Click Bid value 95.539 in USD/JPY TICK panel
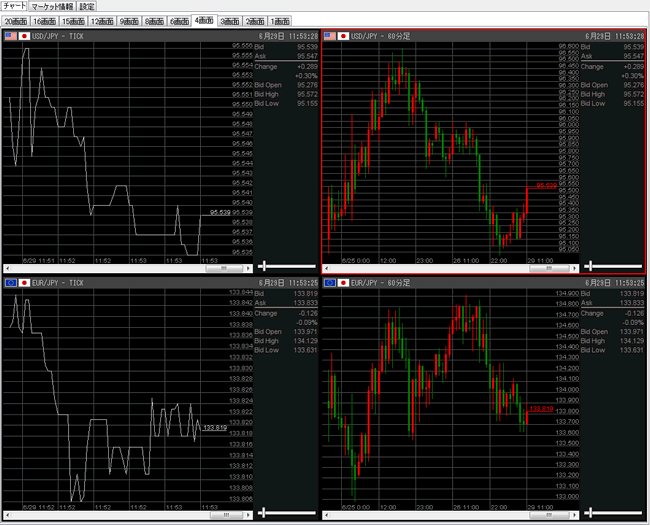The image size is (650, 525). pos(307,47)
